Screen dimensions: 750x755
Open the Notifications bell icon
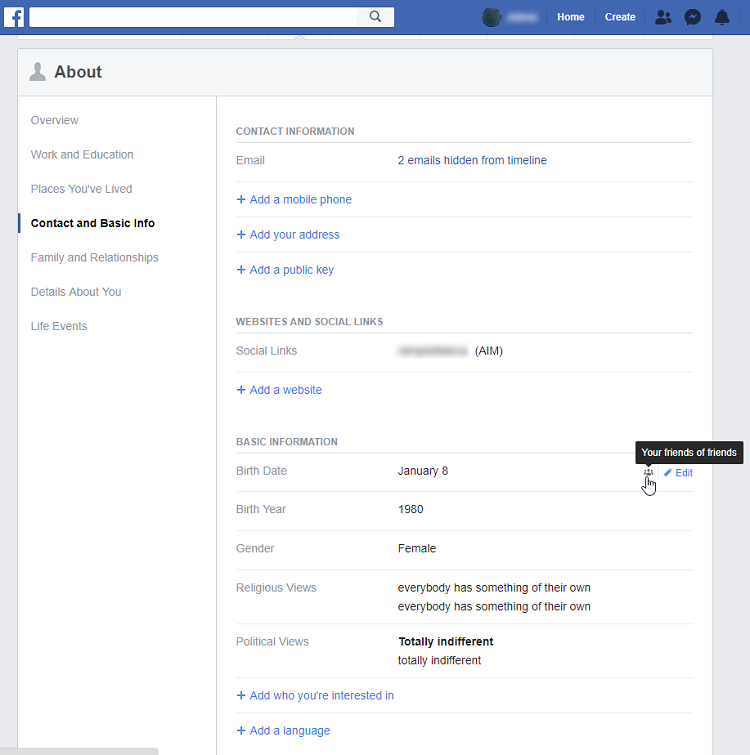tap(722, 17)
